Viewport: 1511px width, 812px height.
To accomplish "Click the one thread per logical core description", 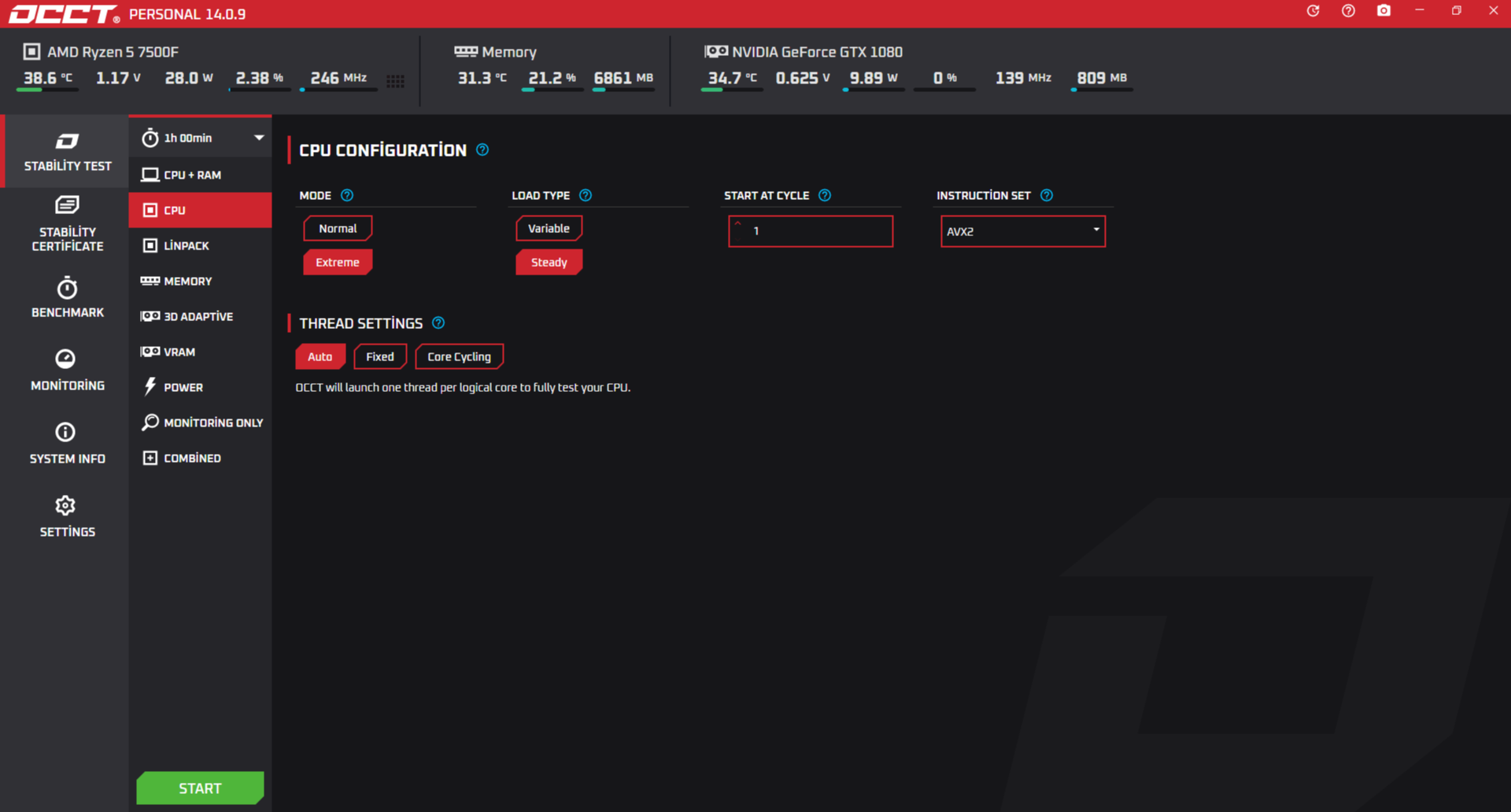I will coord(463,387).
